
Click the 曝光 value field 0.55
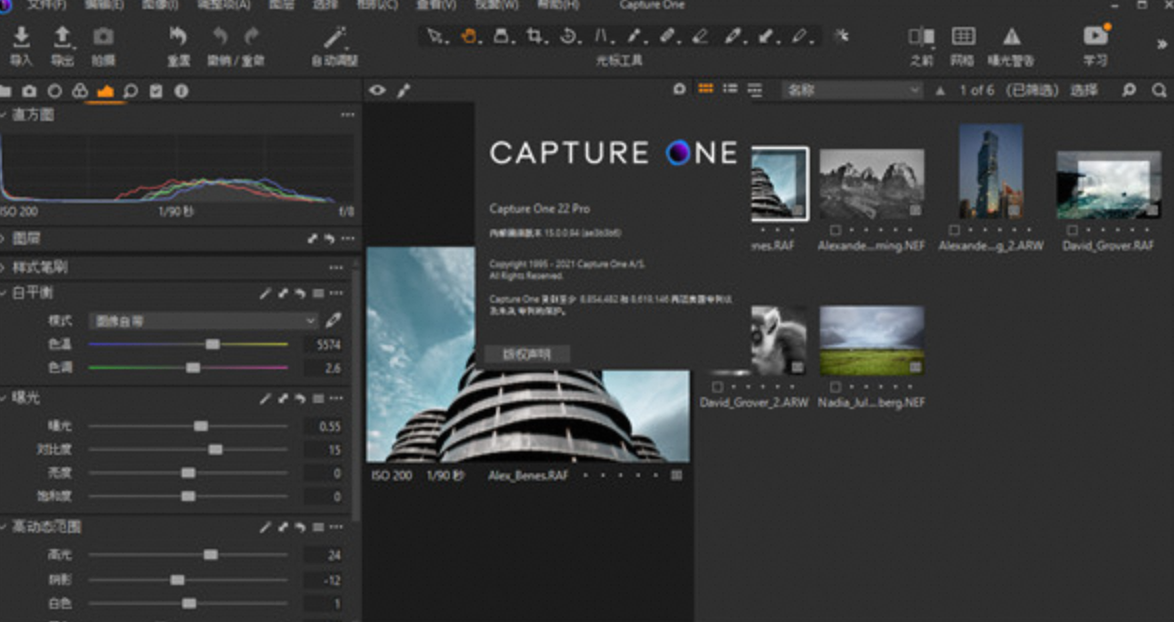pyautogui.click(x=323, y=427)
